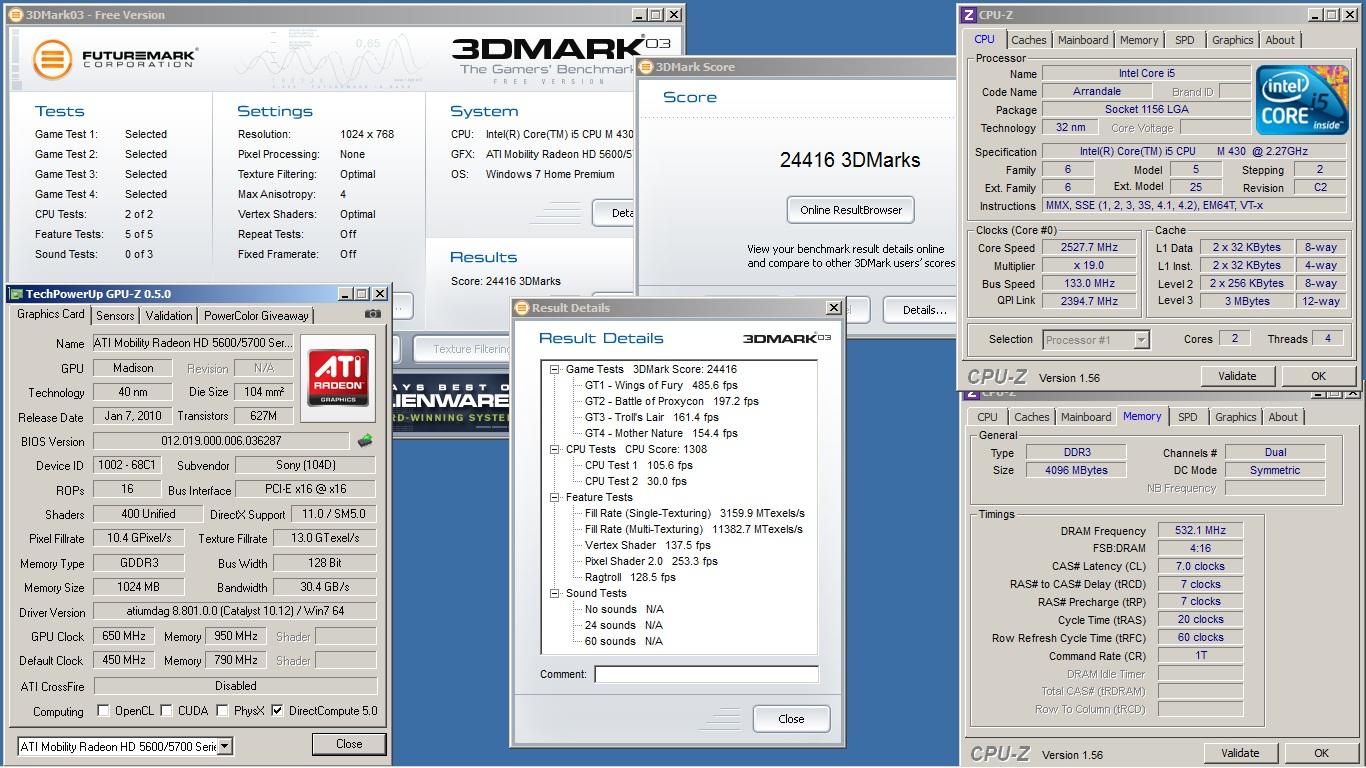Collapse the Sound Tests tree node

click(x=555, y=593)
